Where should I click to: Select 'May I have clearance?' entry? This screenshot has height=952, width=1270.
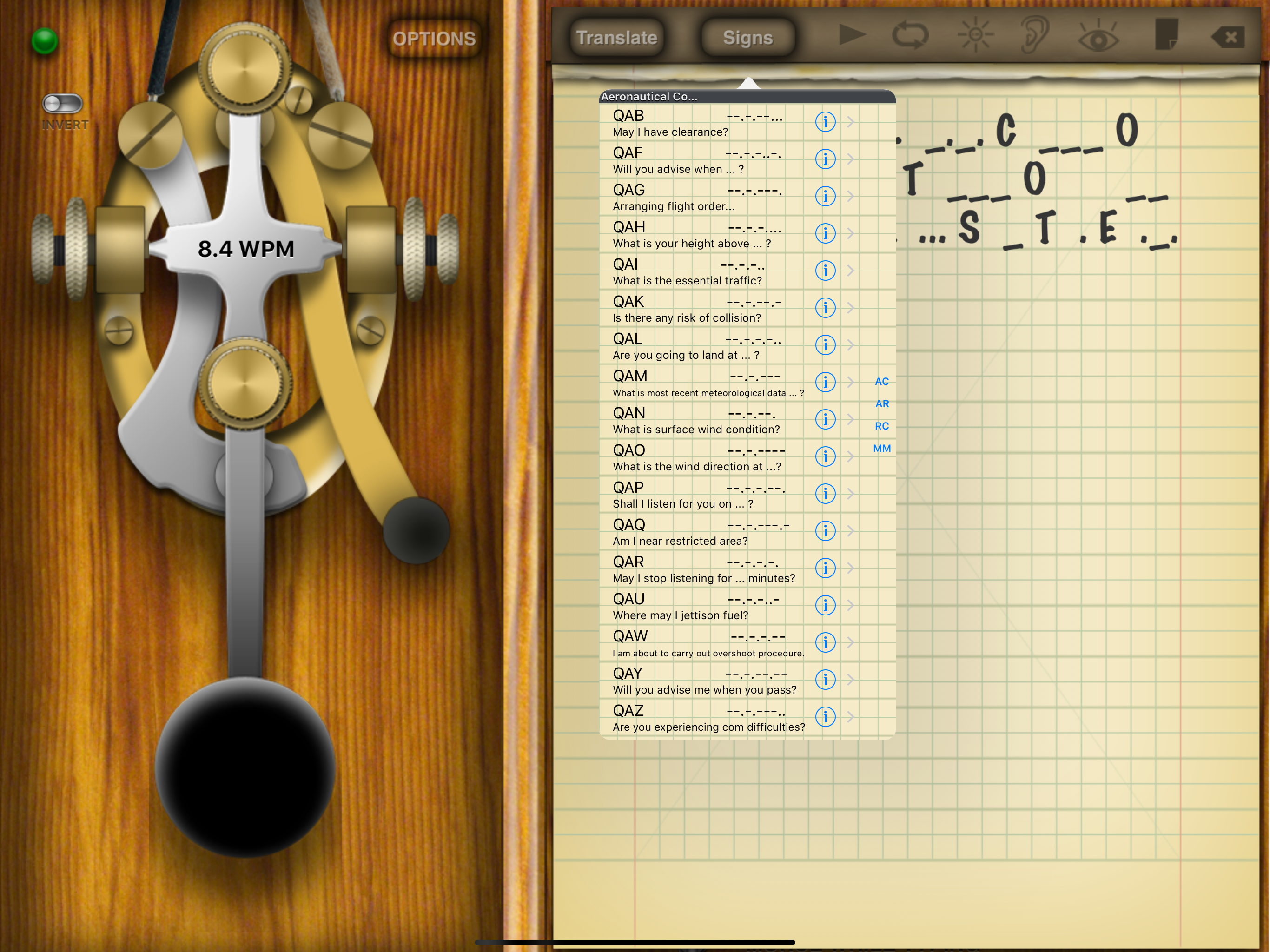747,122
